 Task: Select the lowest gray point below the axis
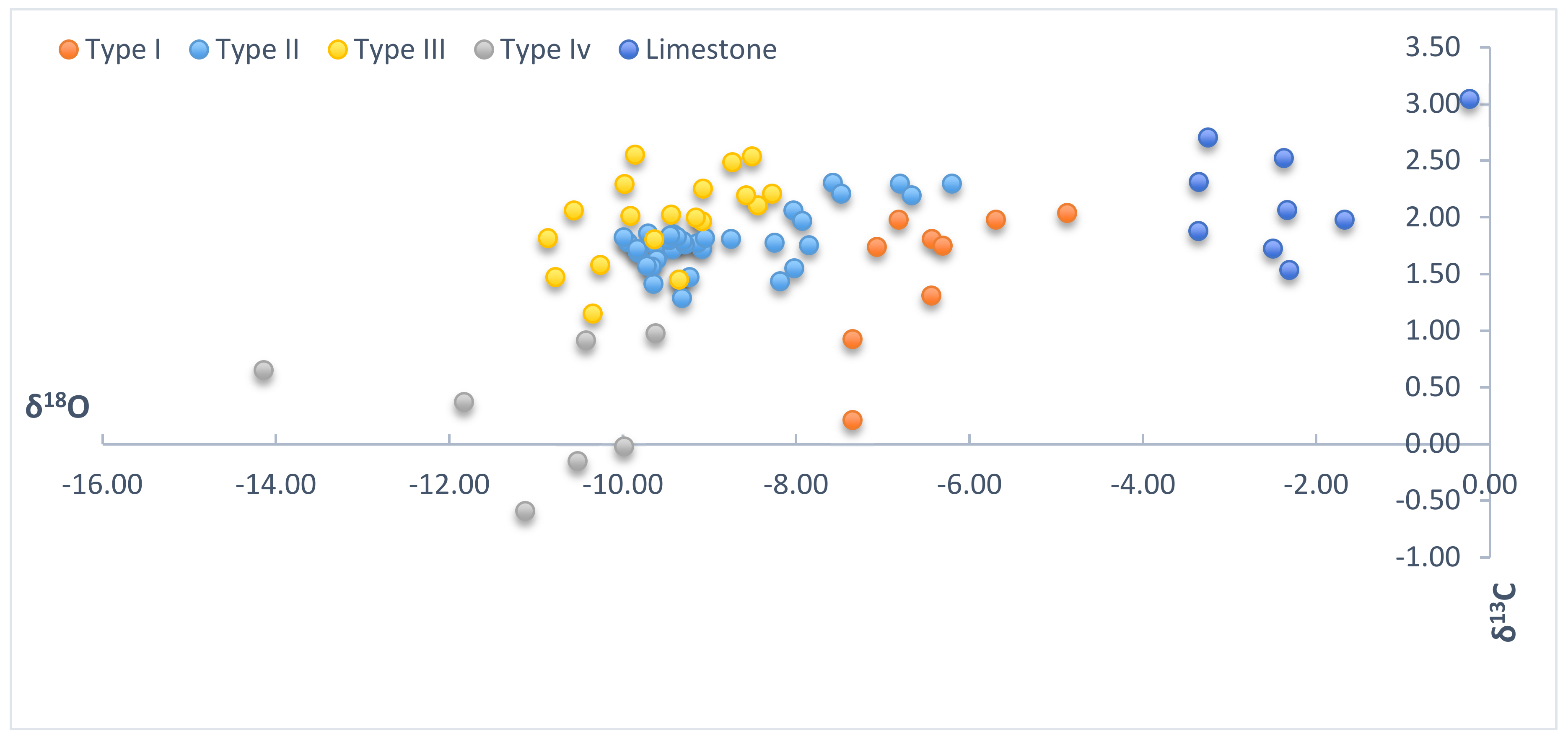pos(525,511)
